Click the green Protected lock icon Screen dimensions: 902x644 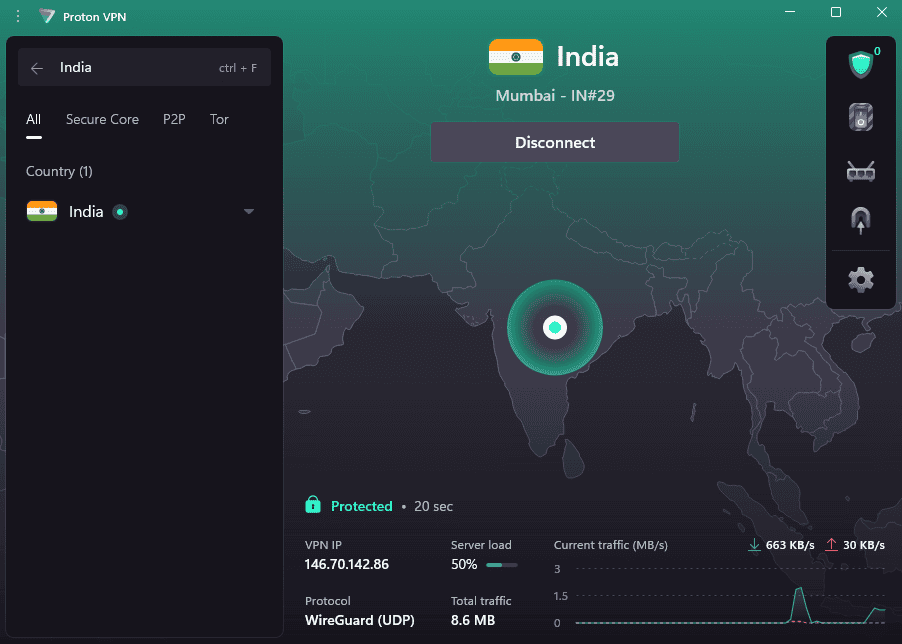(x=313, y=505)
